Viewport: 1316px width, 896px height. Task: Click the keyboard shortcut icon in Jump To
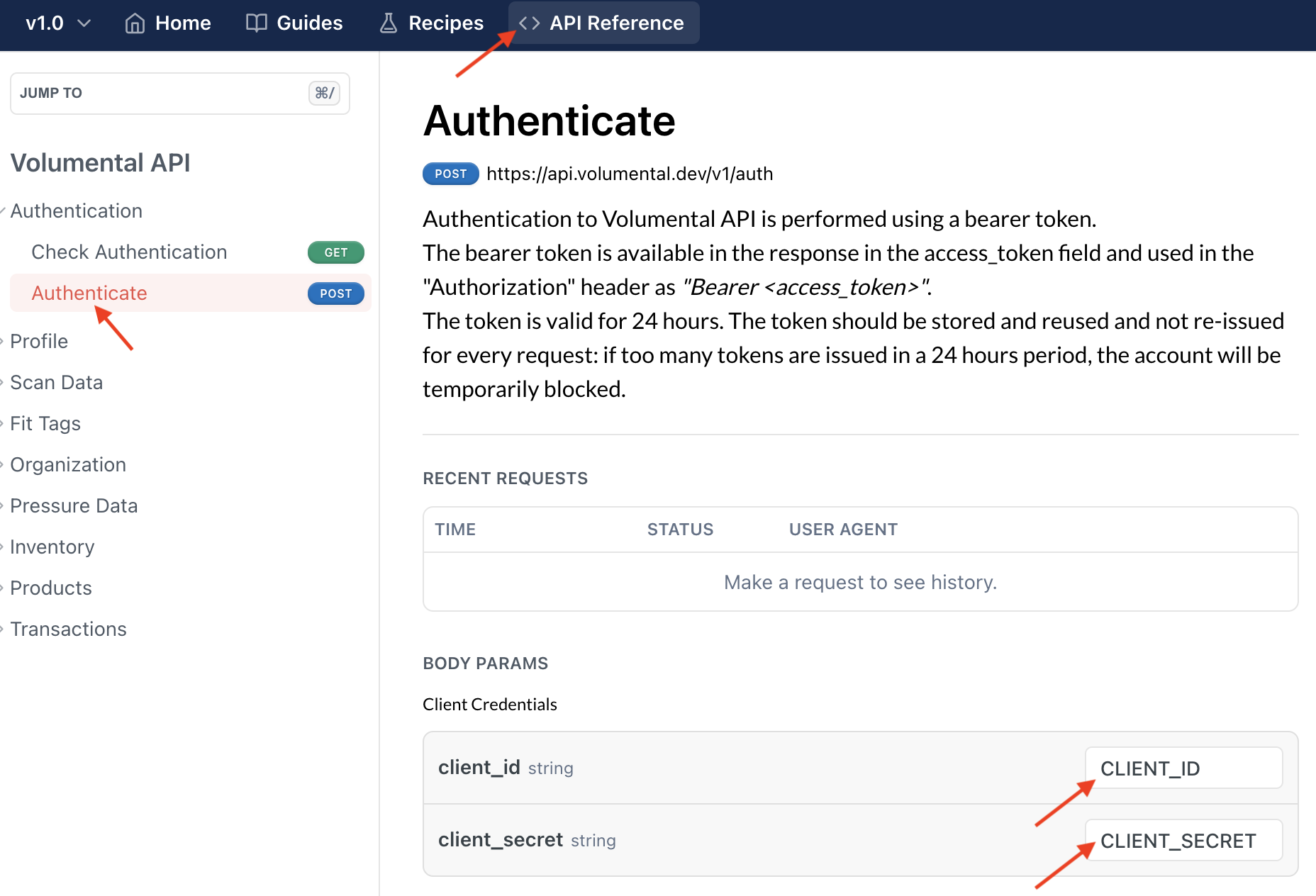(x=325, y=93)
